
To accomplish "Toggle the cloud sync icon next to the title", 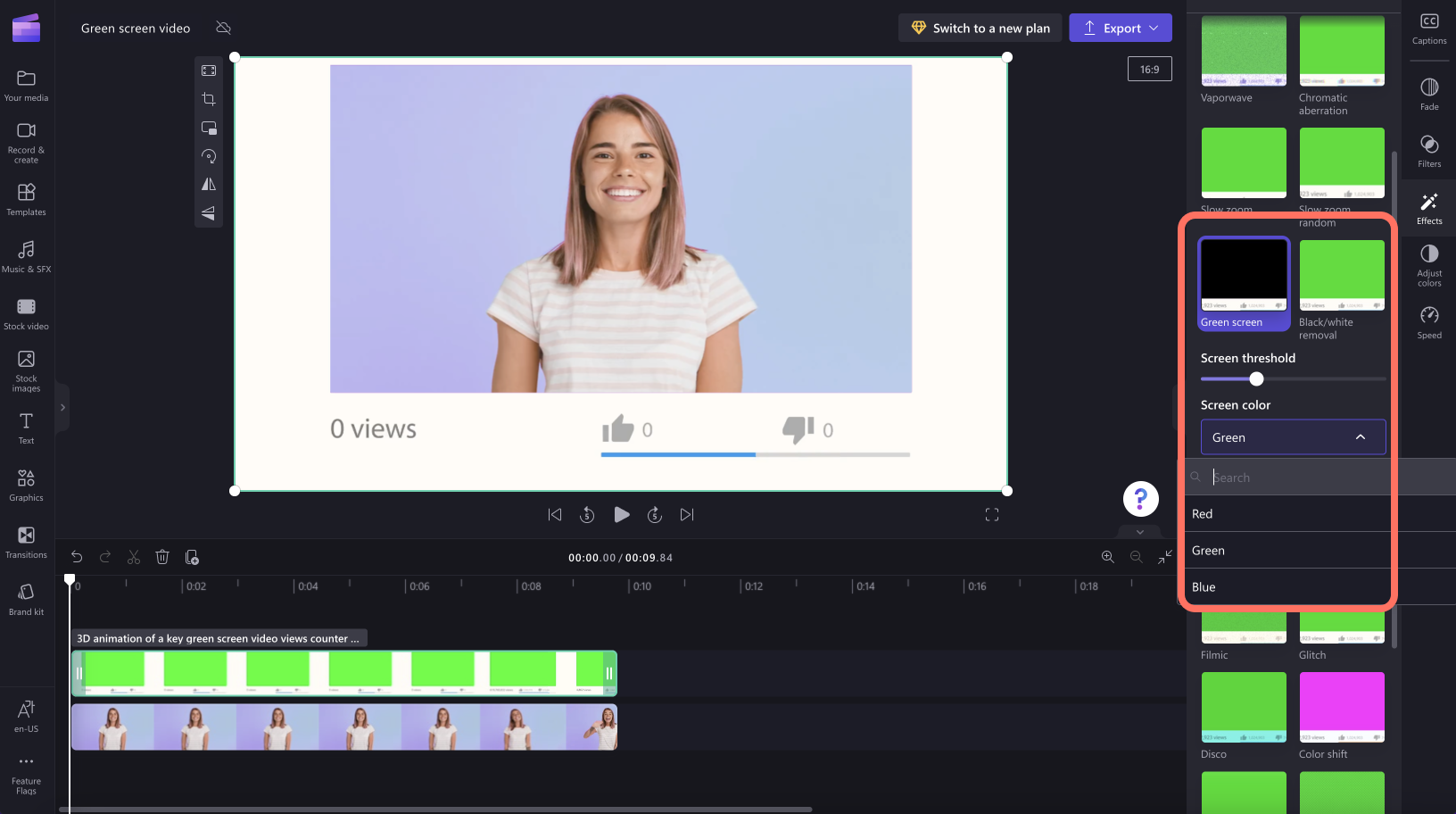I will pos(223,28).
